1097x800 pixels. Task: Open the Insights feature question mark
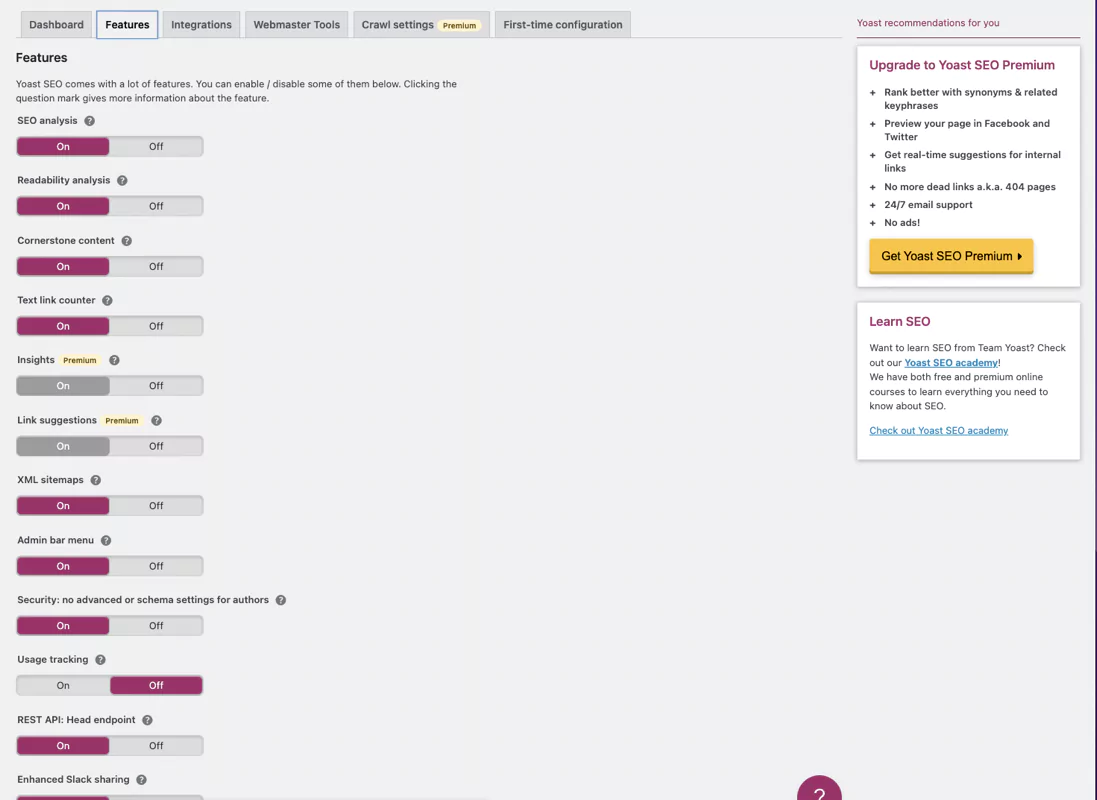[x=116, y=360]
